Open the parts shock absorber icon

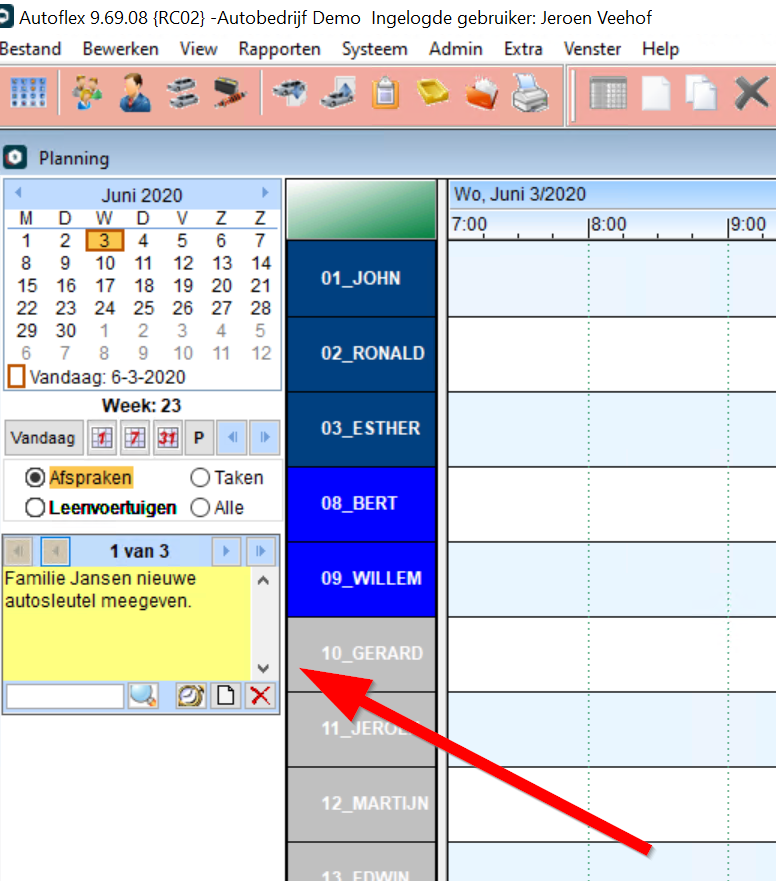[x=230, y=93]
